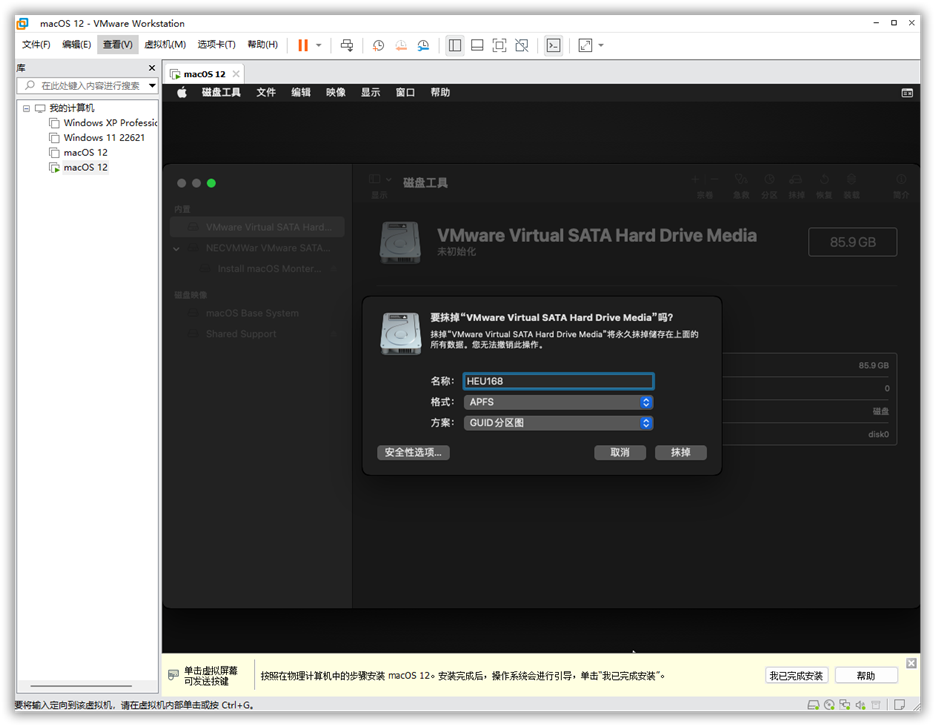Click the 分区 partition toolbar icon
This screenshot has width=935, height=726.
coord(769,179)
